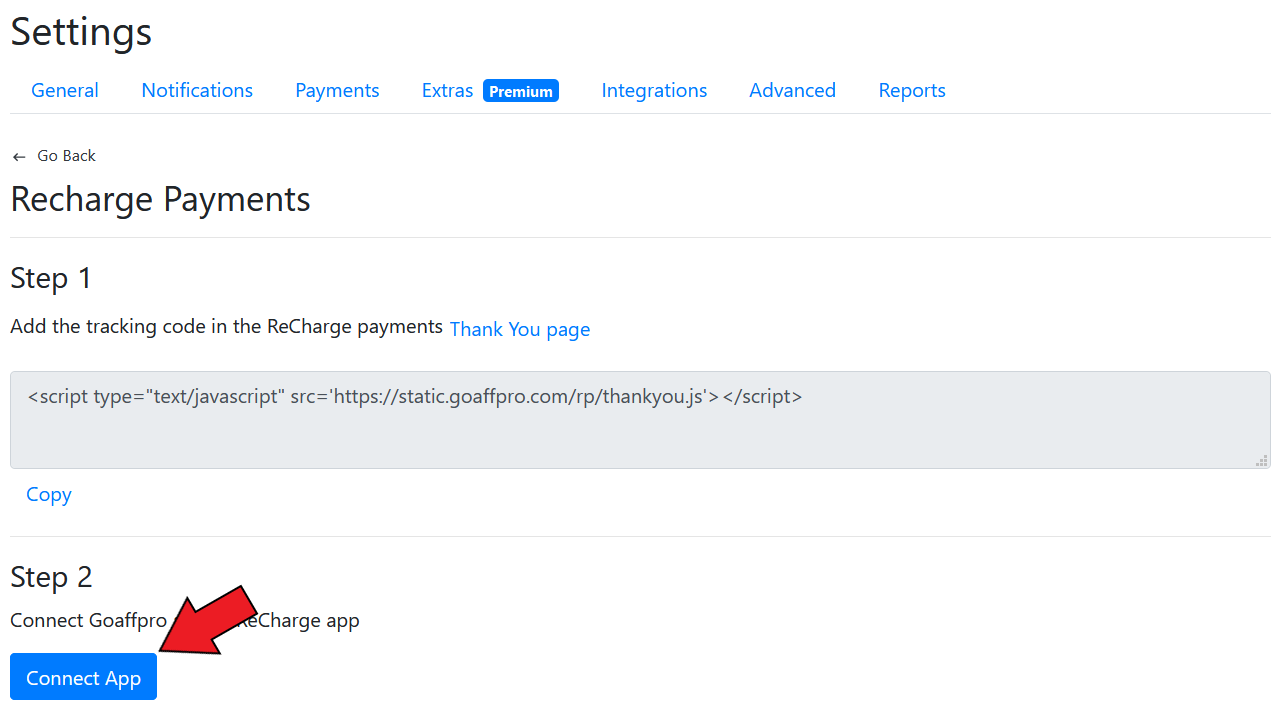
Task: Click the Step 1 heading
Action: [51, 278]
